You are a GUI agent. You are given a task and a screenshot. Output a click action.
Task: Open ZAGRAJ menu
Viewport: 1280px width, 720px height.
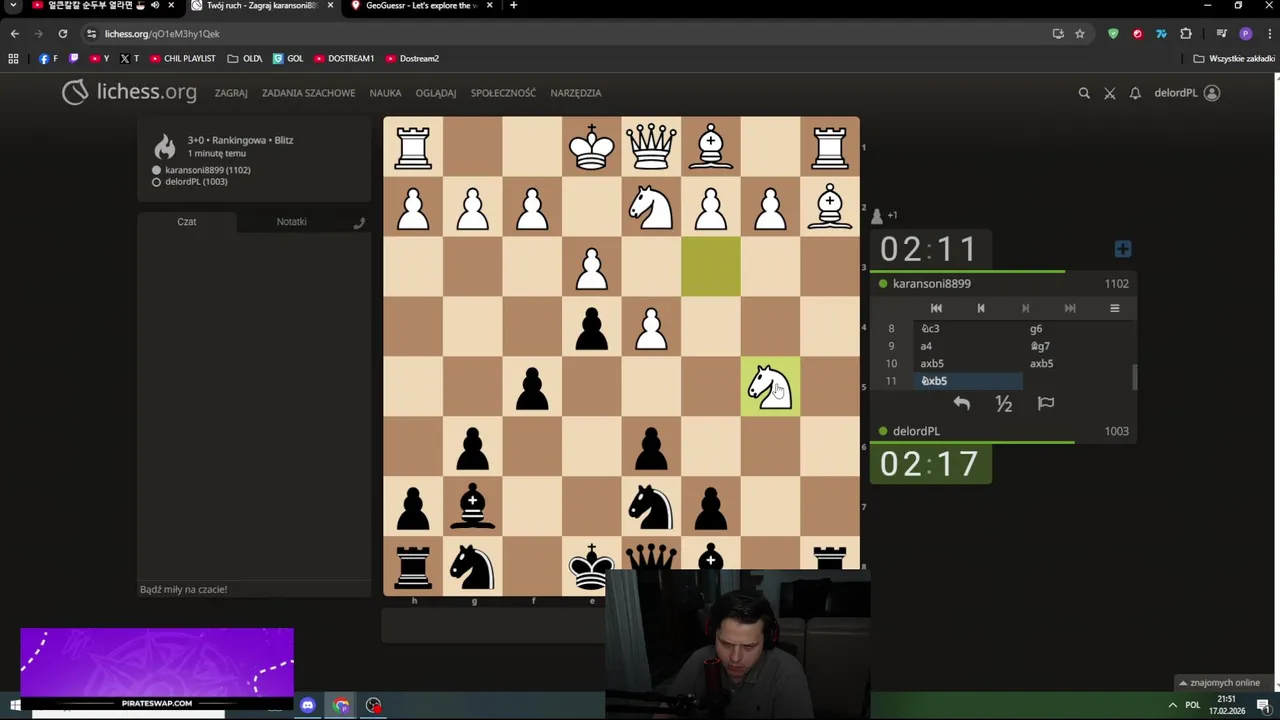pos(231,93)
